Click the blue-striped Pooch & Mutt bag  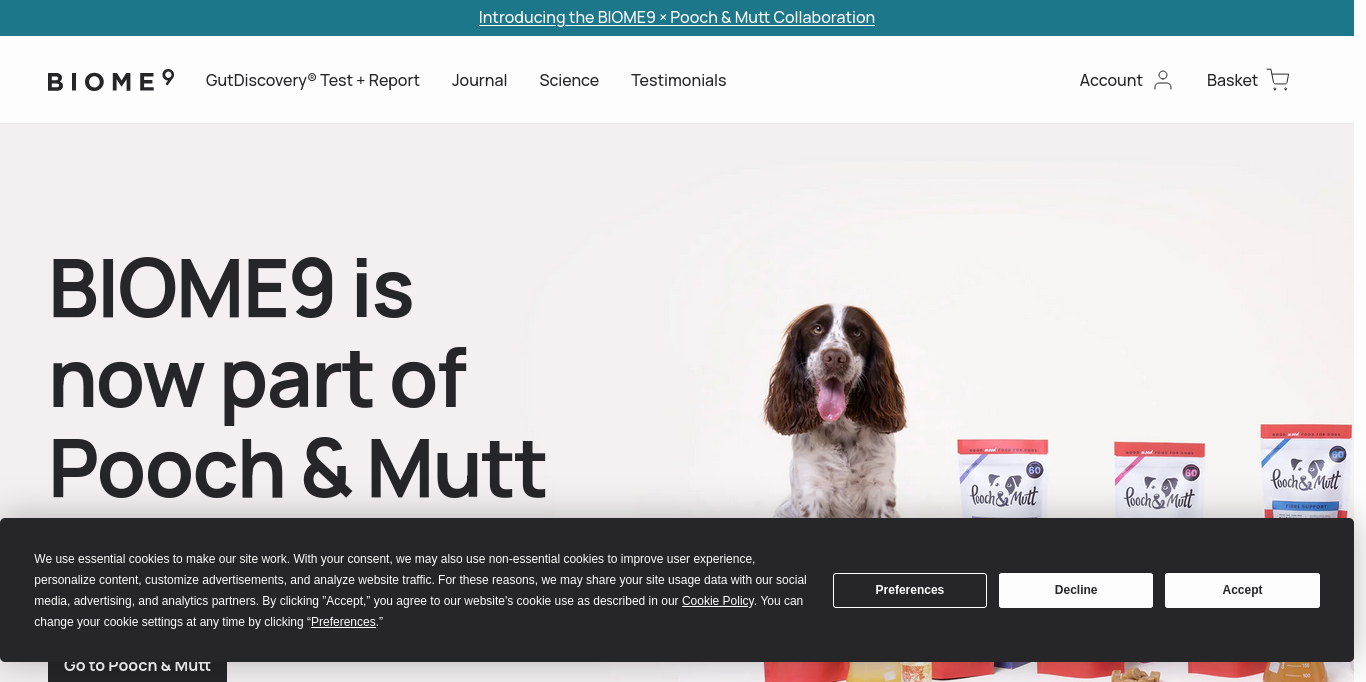click(1306, 470)
